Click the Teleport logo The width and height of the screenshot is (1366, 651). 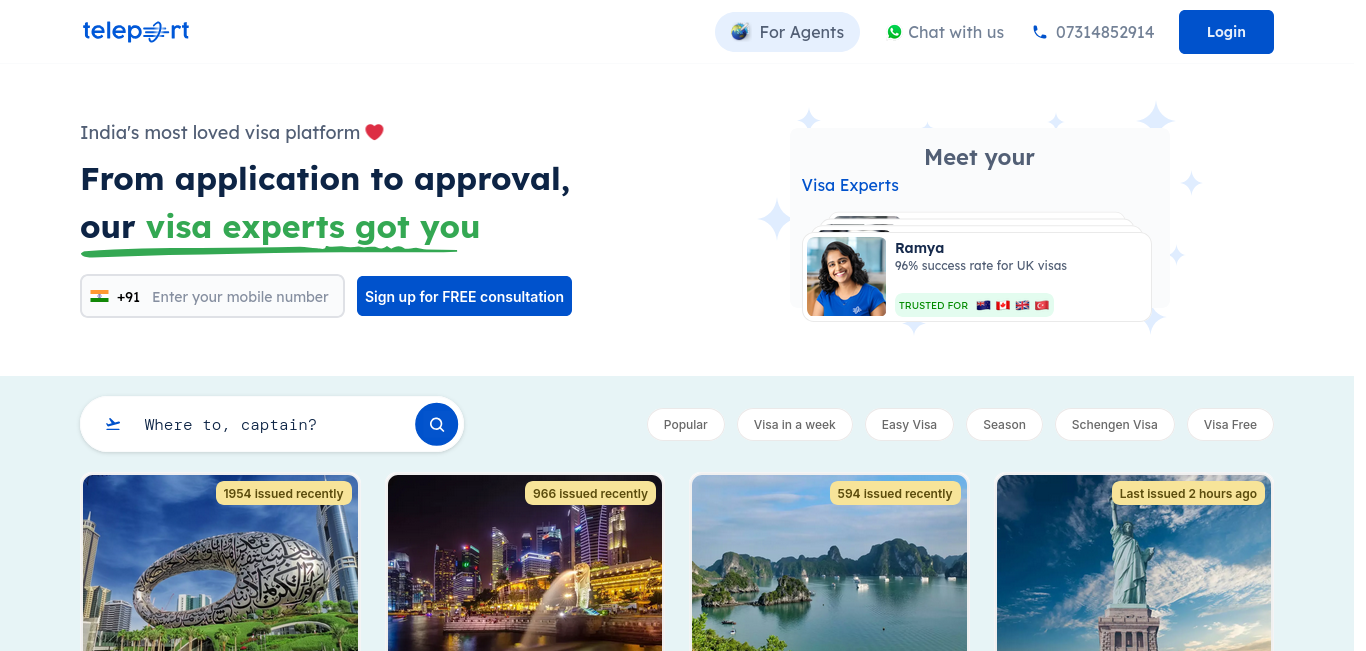136,32
